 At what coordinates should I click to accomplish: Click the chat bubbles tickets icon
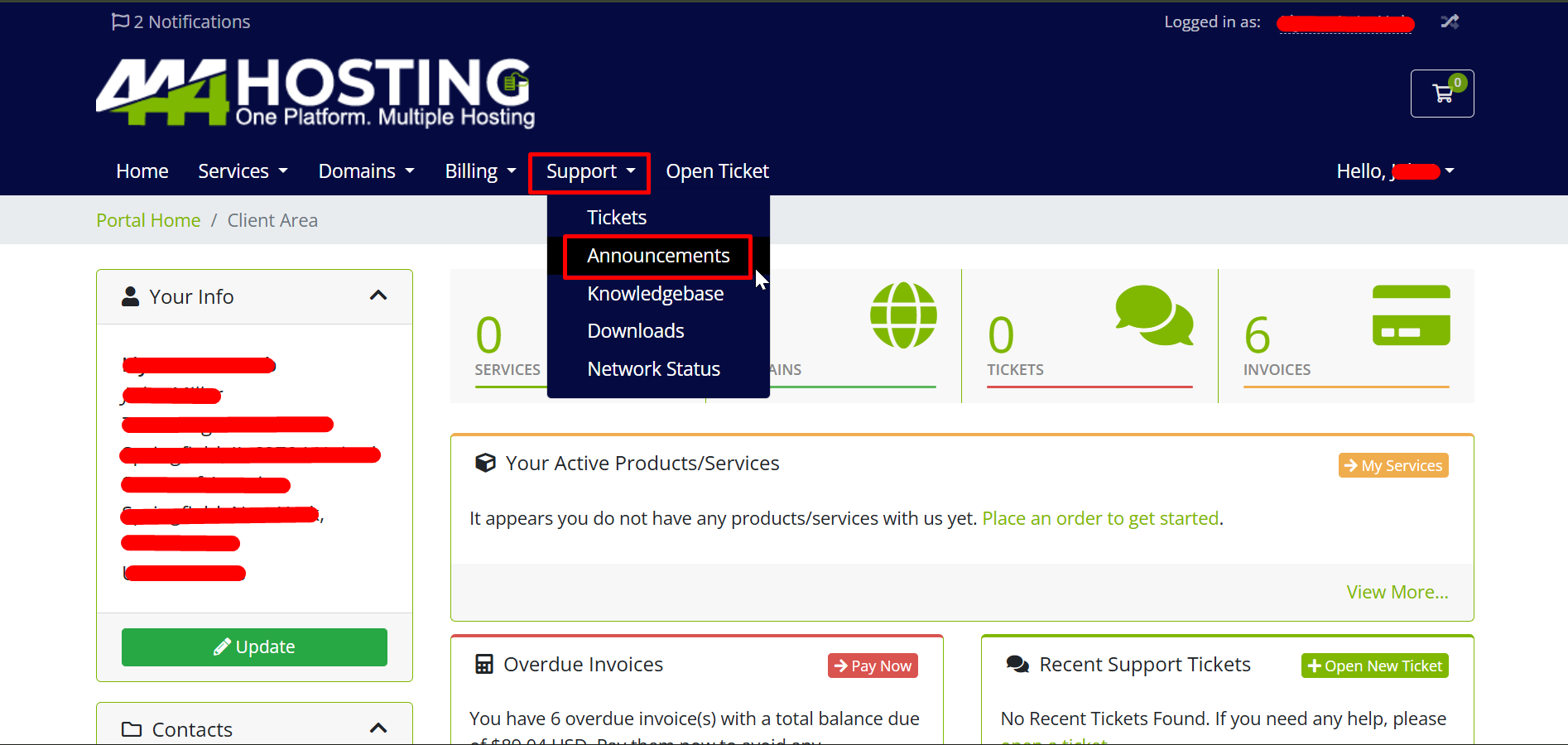click(1154, 315)
